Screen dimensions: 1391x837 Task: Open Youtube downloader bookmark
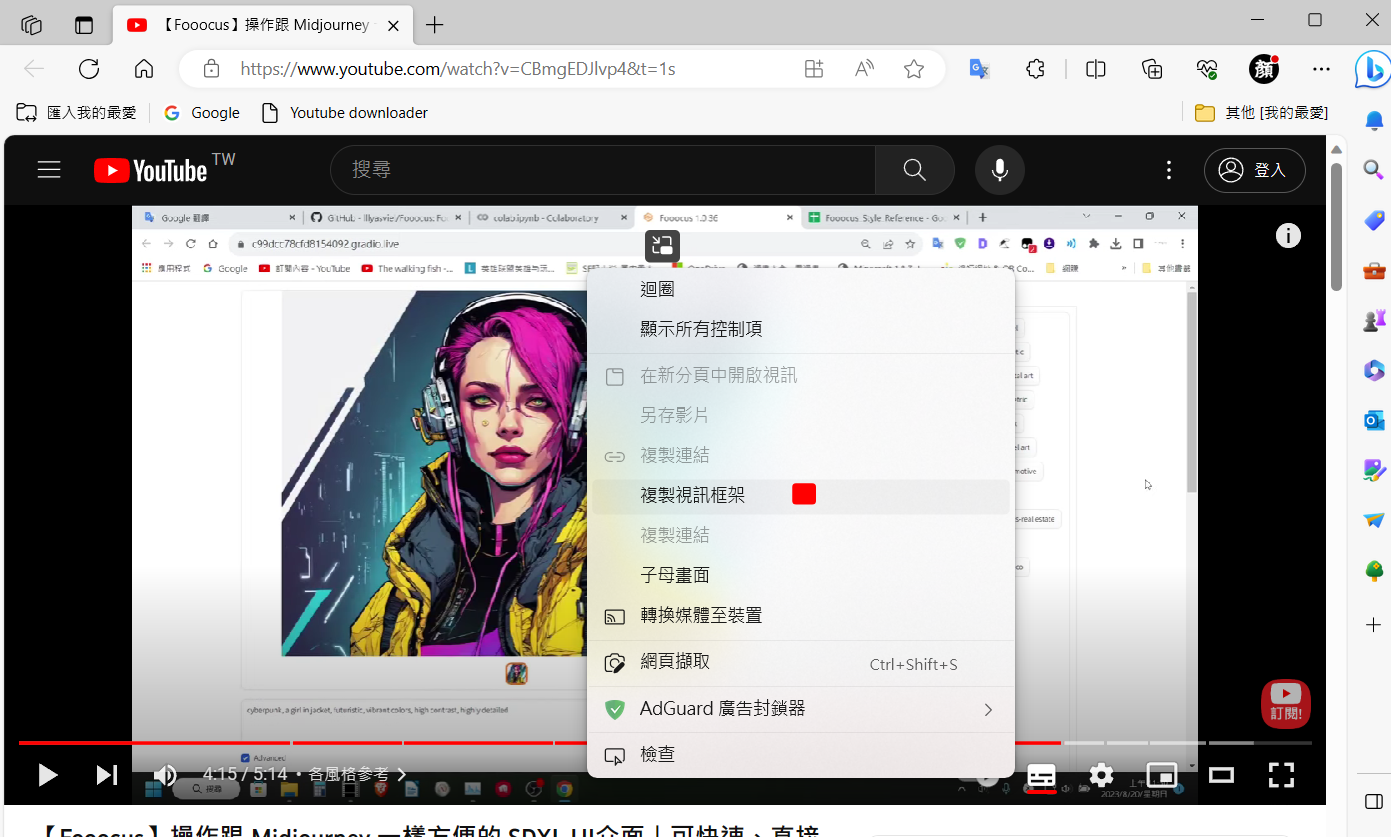point(344,113)
